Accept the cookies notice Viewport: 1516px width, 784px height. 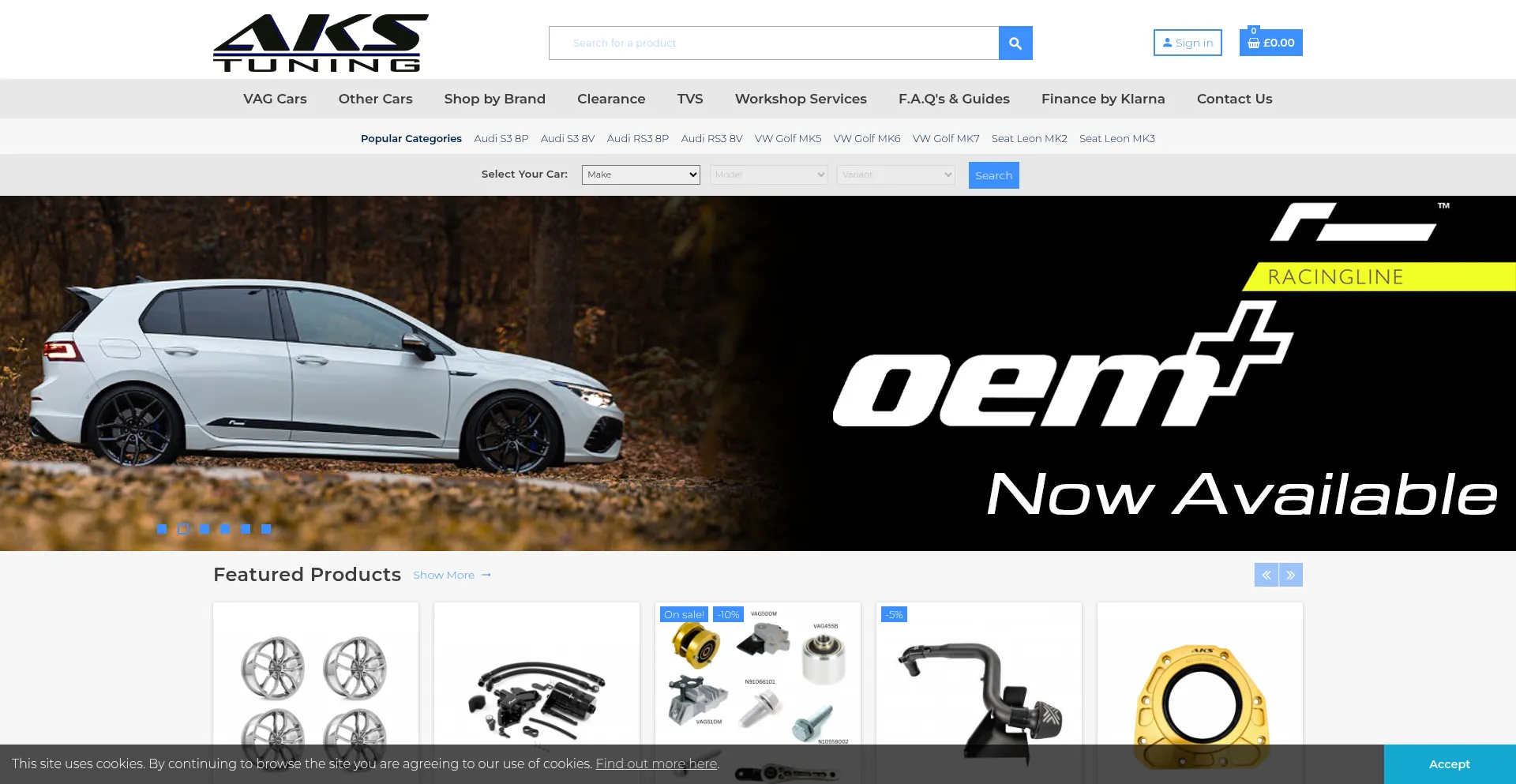coord(1450,764)
